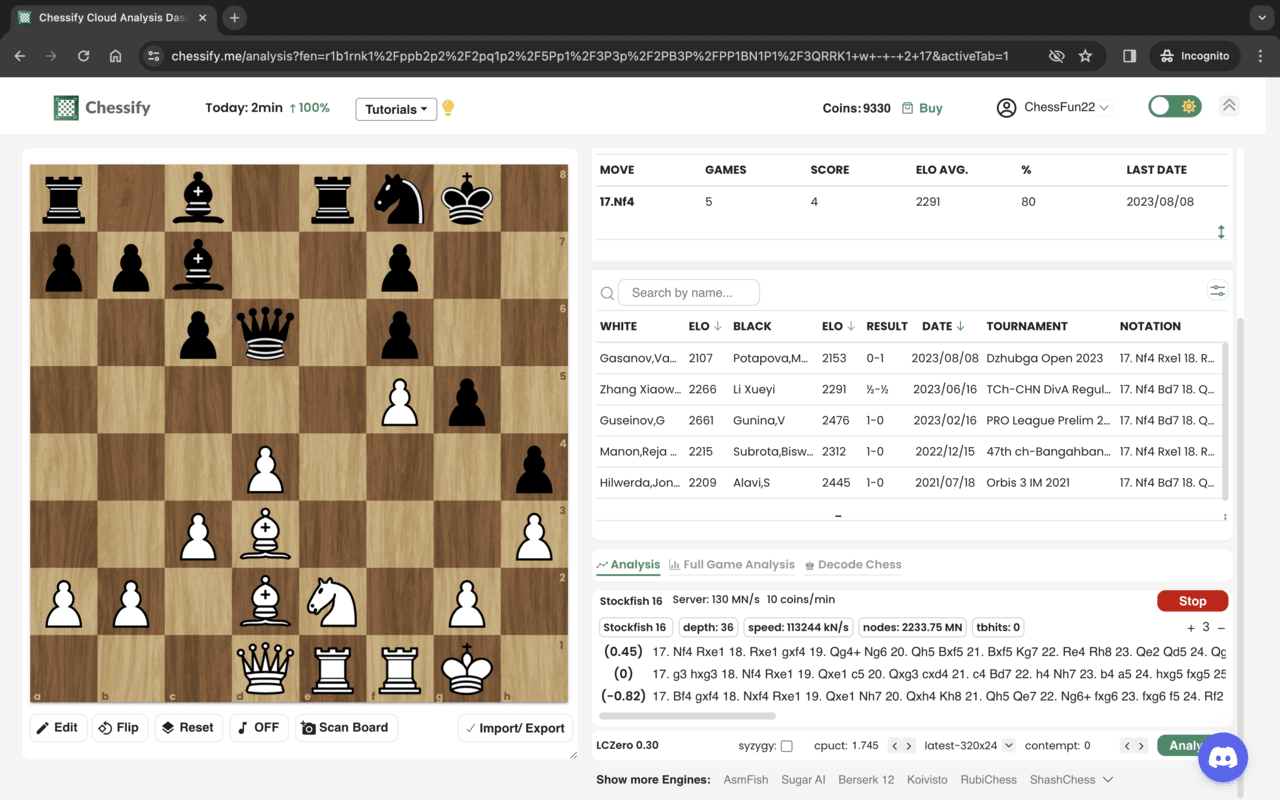
Task: Switch to the Analysis tab
Action: click(x=628, y=565)
